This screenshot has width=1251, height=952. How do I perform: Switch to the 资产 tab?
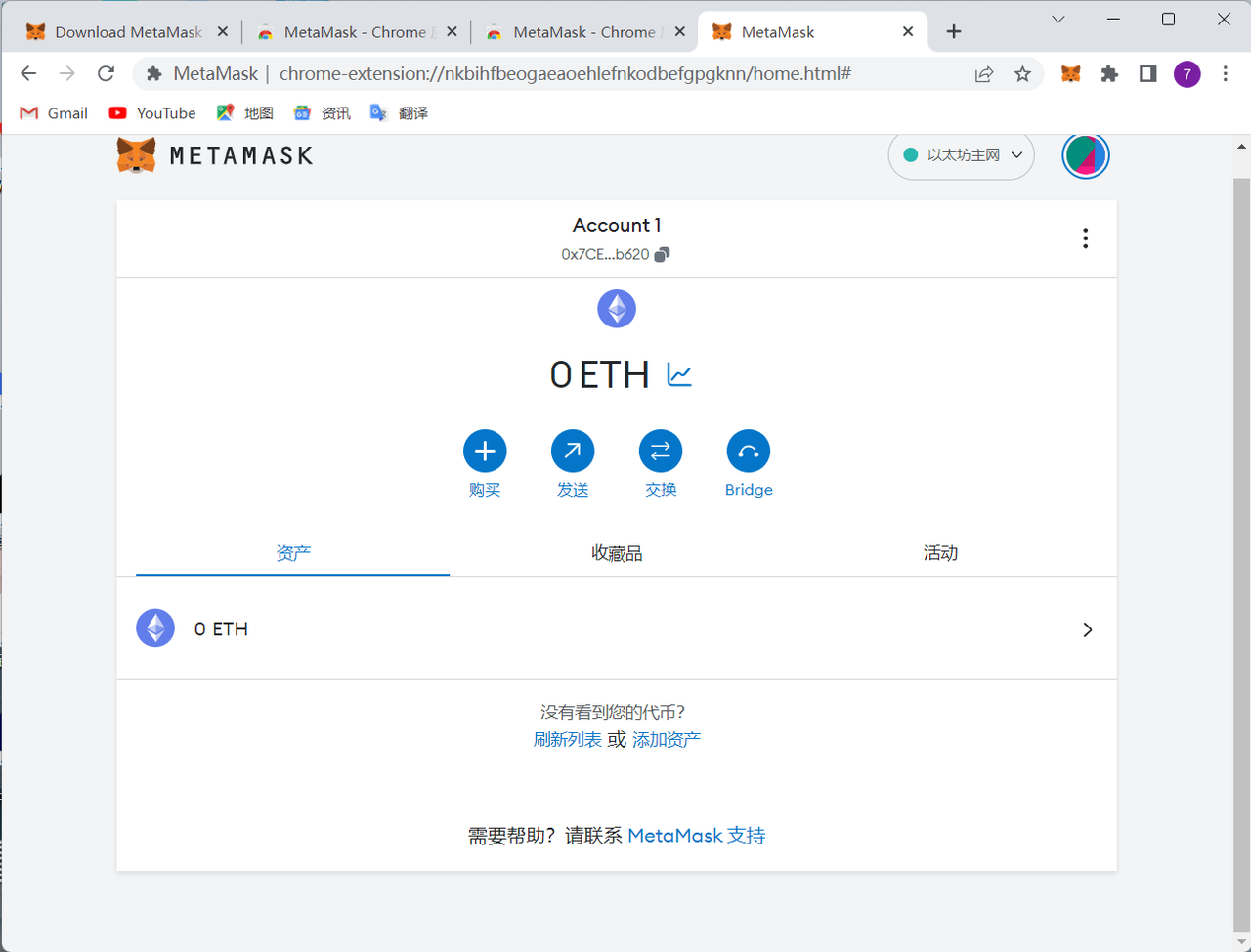[x=293, y=553]
